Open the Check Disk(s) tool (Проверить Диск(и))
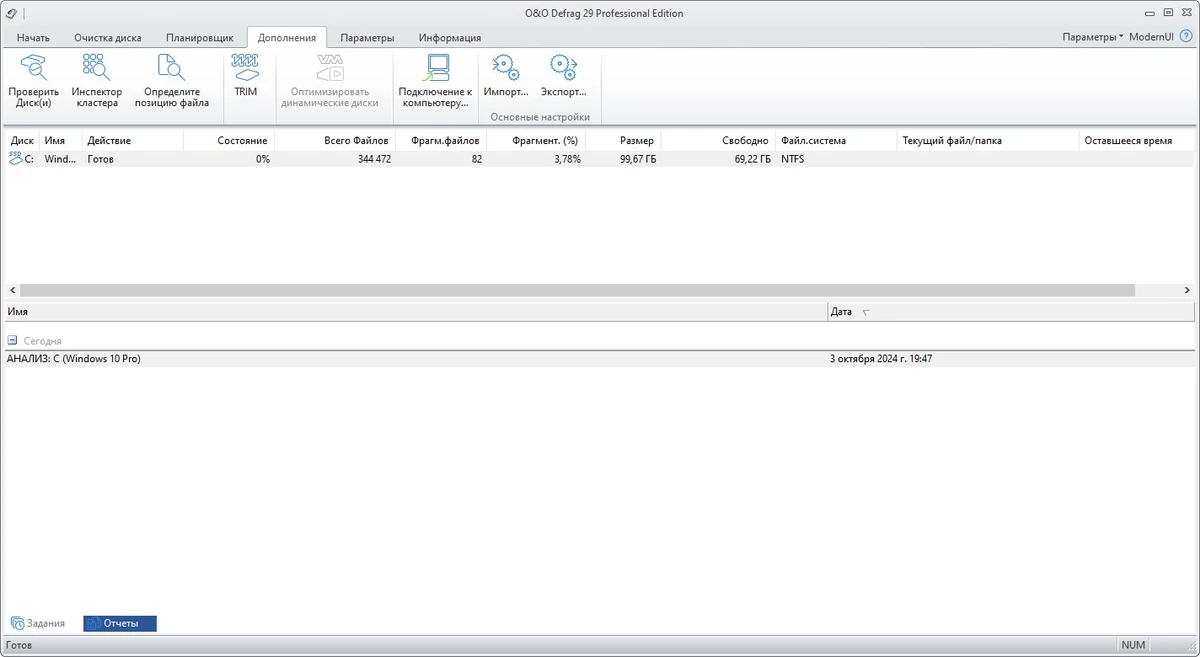 click(34, 81)
